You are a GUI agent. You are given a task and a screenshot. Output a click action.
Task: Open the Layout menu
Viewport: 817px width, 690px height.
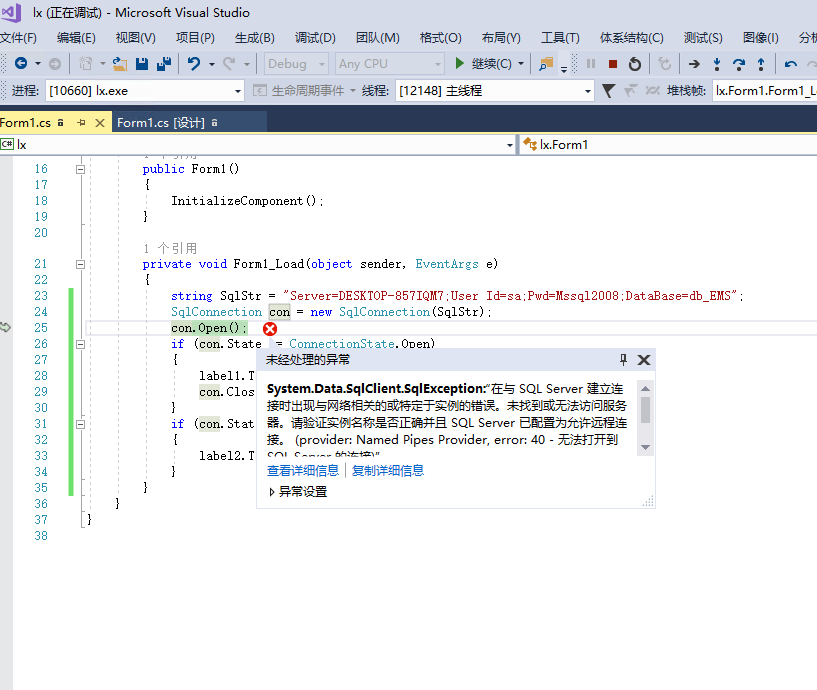point(501,38)
